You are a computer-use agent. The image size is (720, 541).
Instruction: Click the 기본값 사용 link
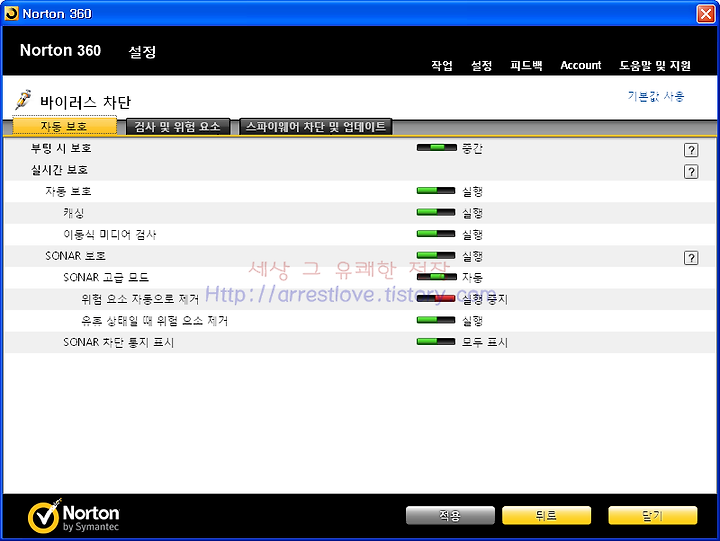656,96
